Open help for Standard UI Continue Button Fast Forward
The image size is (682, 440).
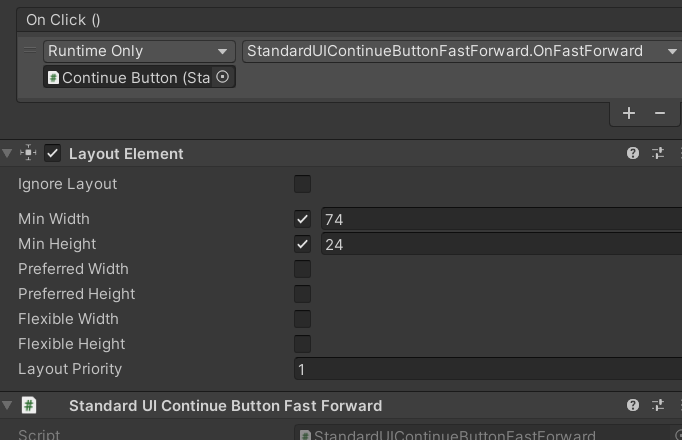pos(633,405)
